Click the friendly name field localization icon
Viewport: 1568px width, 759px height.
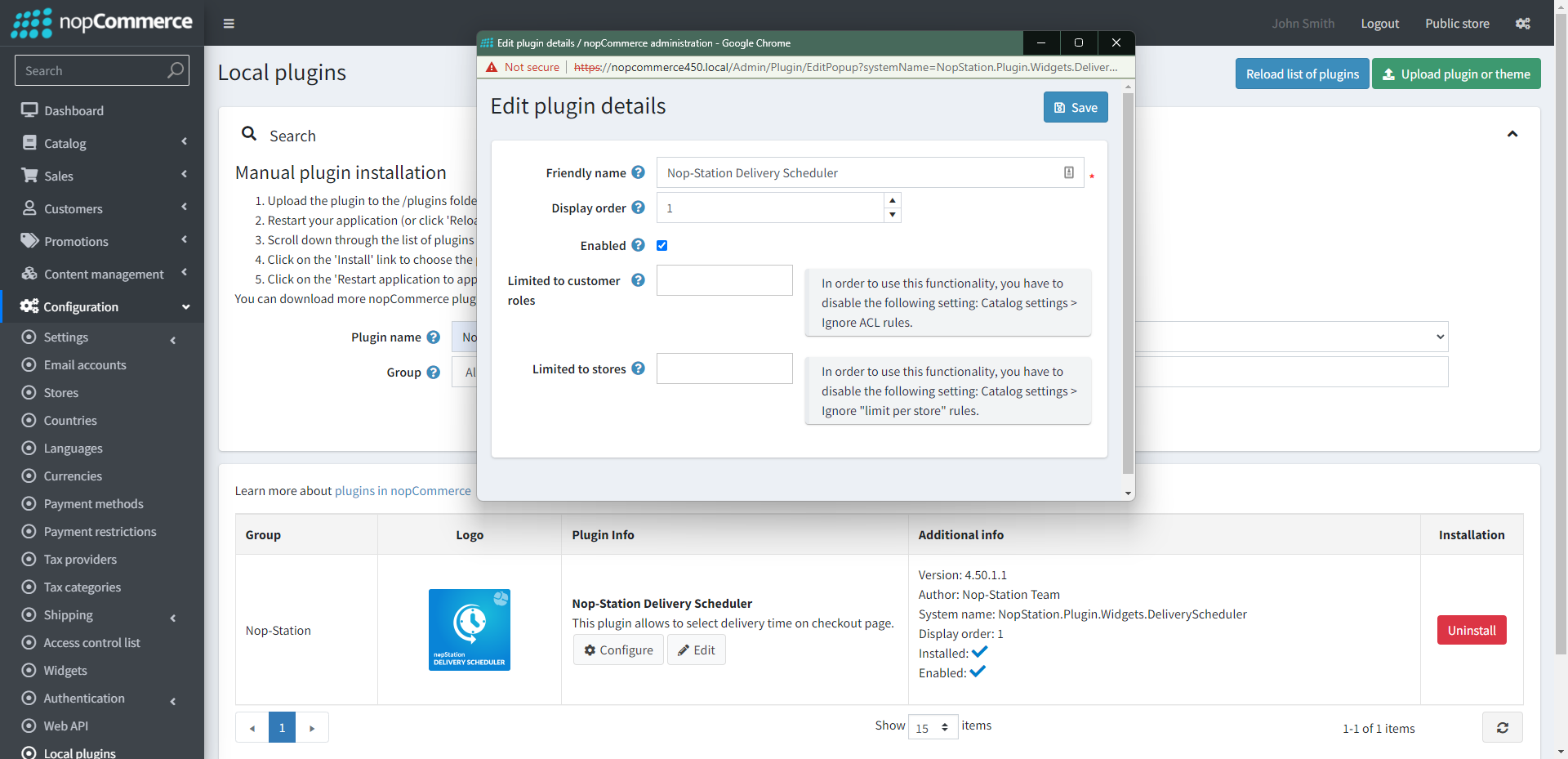(x=1069, y=172)
